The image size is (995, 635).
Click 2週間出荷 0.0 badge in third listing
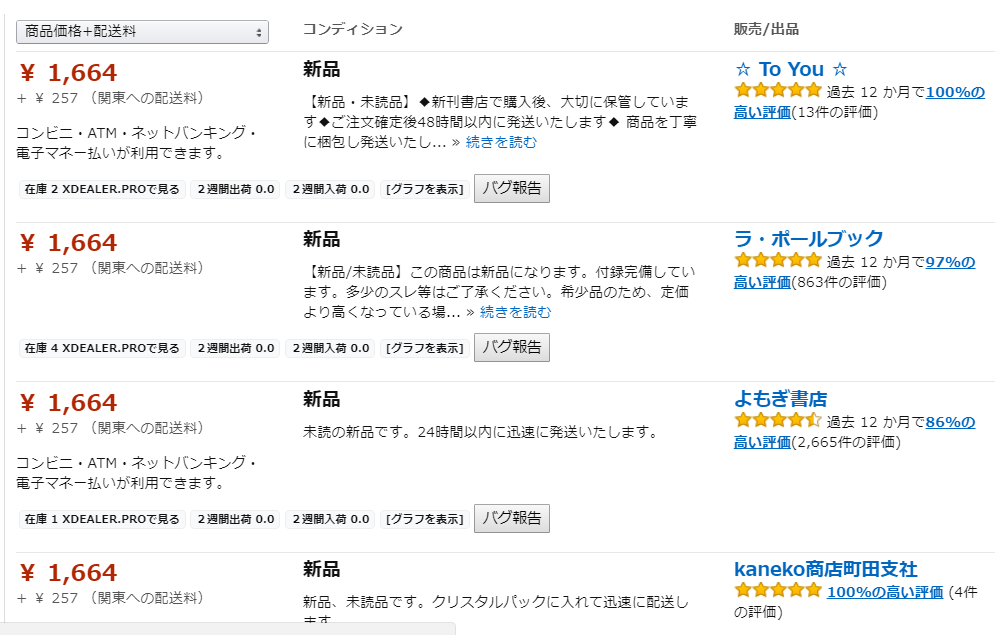[236, 519]
